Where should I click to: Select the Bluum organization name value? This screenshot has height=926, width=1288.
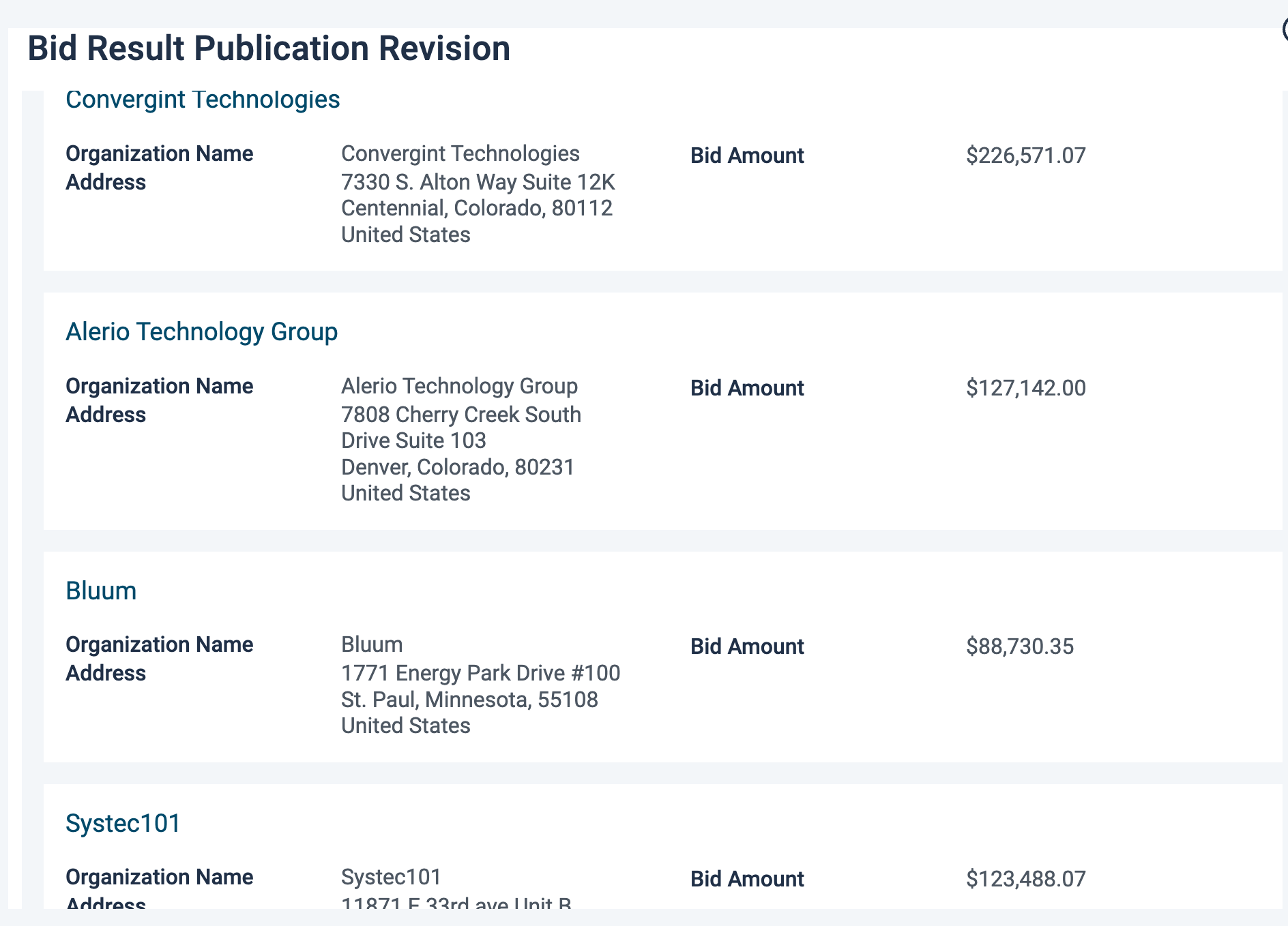tap(372, 644)
